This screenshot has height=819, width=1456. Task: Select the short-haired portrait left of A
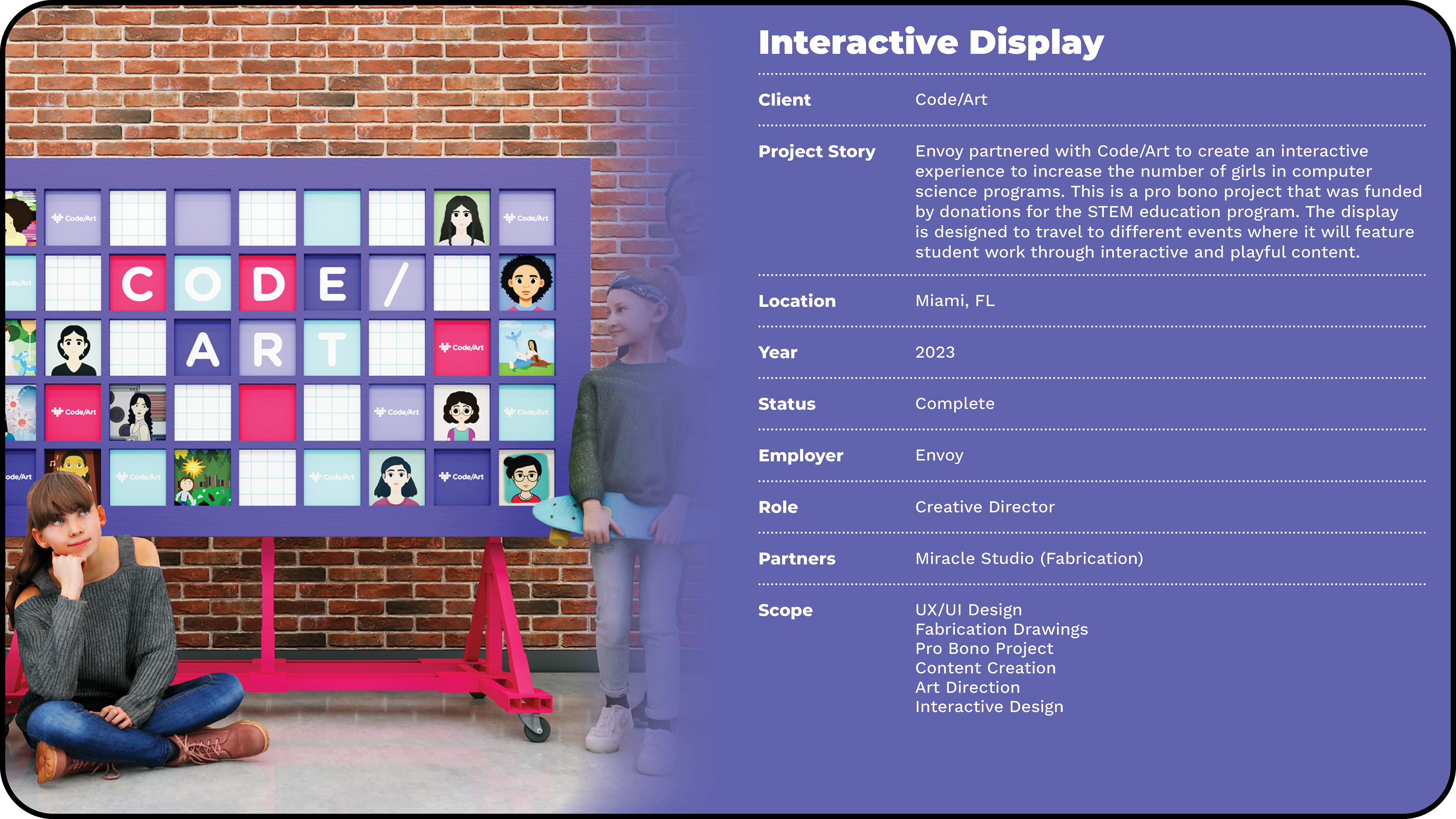tap(73, 348)
